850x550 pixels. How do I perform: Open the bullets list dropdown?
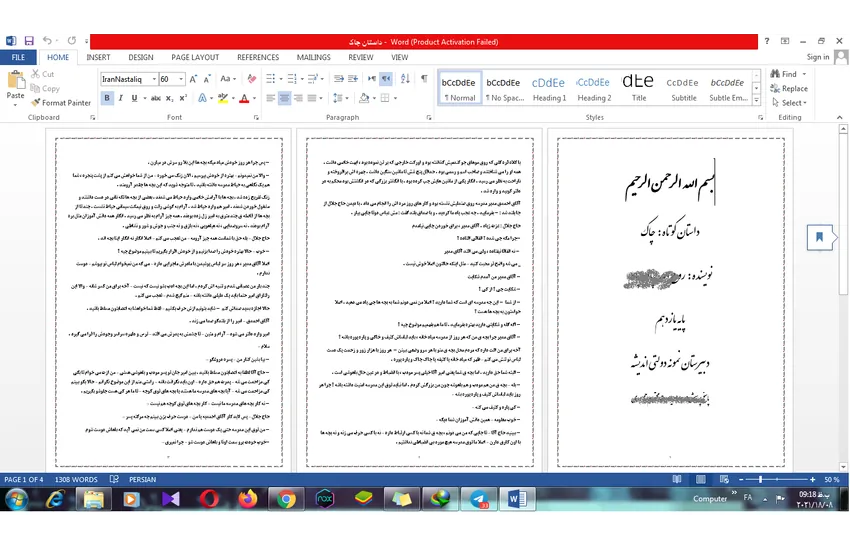tap(281, 79)
